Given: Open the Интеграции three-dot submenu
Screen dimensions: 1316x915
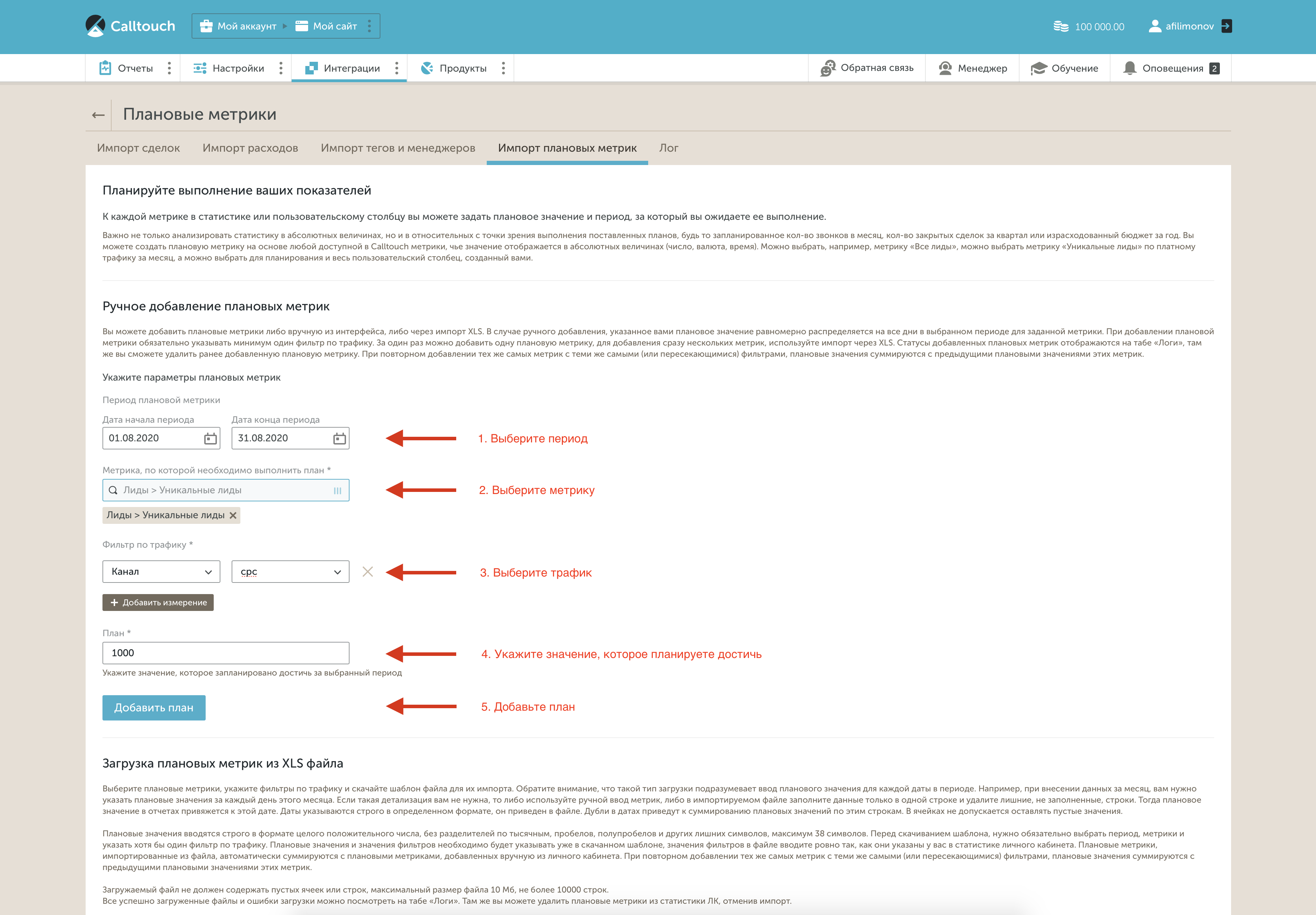Looking at the screenshot, I should (397, 68).
